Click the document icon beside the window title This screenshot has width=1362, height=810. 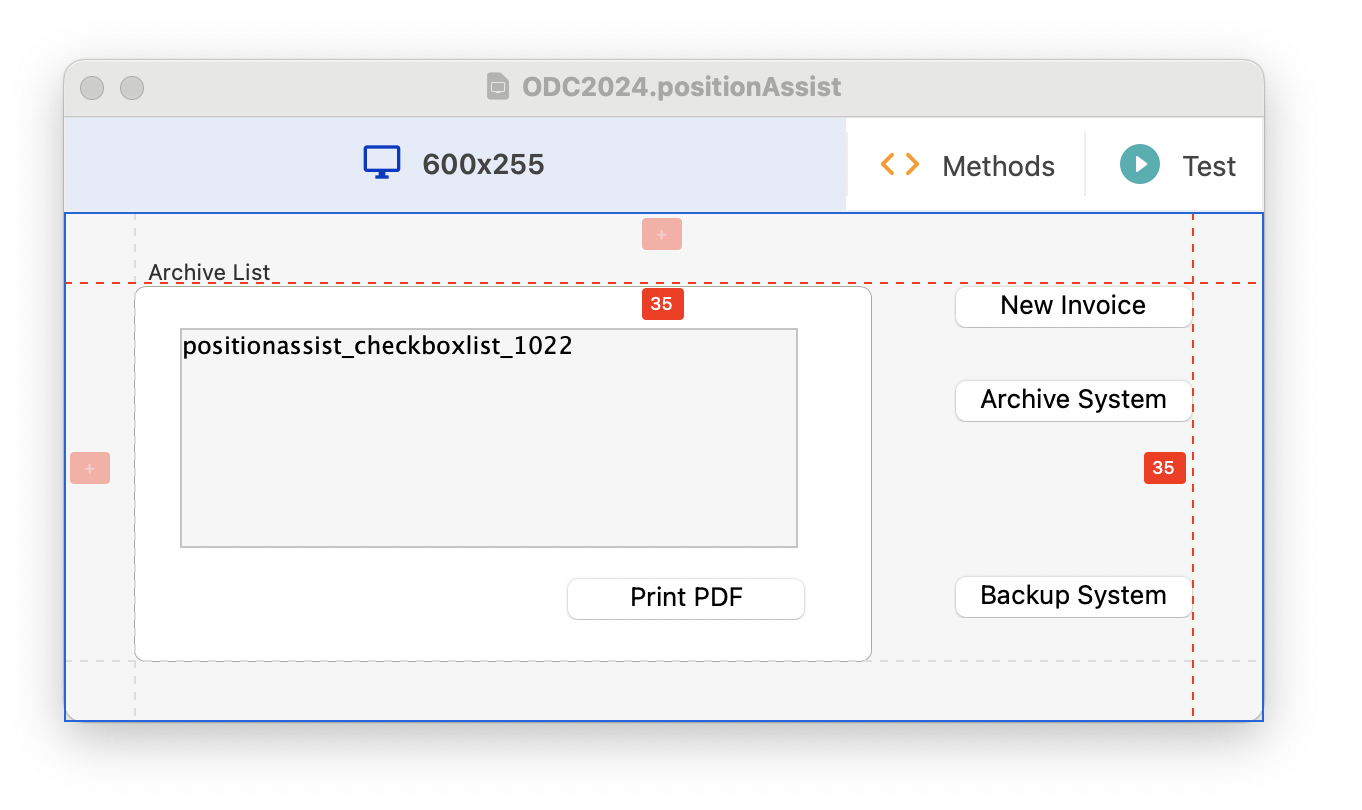(498, 87)
